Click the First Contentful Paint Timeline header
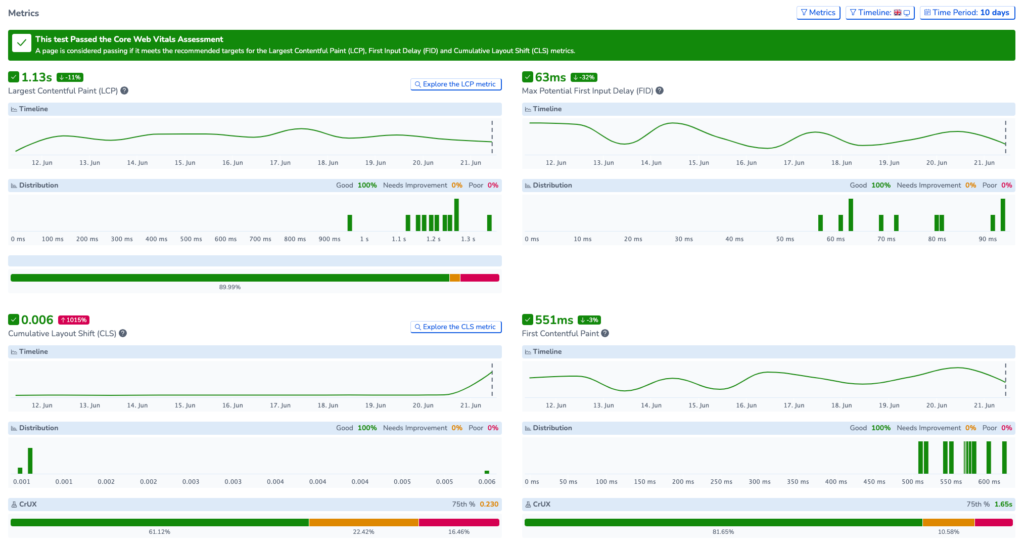This screenshot has height=546, width=1024. (769, 351)
